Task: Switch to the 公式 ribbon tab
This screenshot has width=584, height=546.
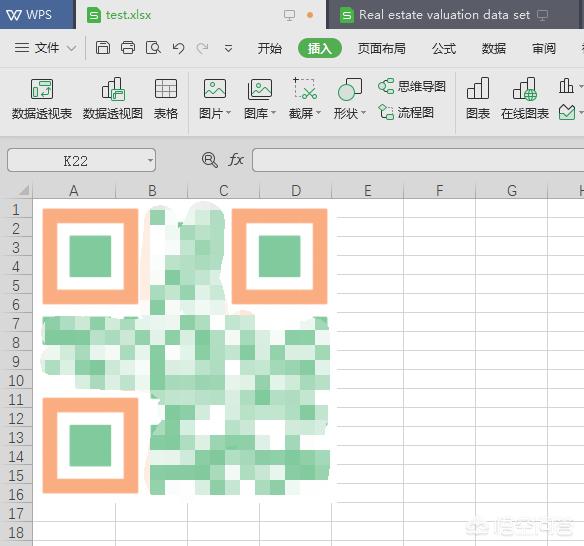Action: 444,48
